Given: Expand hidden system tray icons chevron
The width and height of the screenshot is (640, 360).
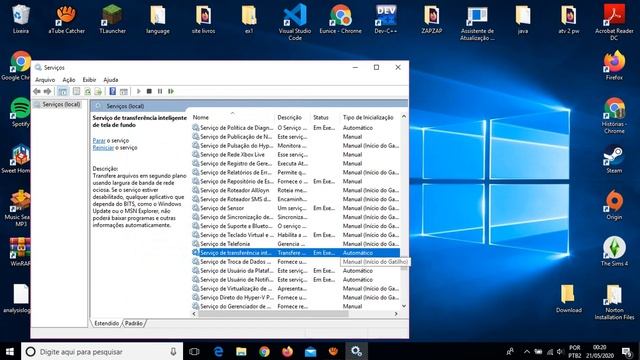Looking at the screenshot, I should tap(527, 351).
